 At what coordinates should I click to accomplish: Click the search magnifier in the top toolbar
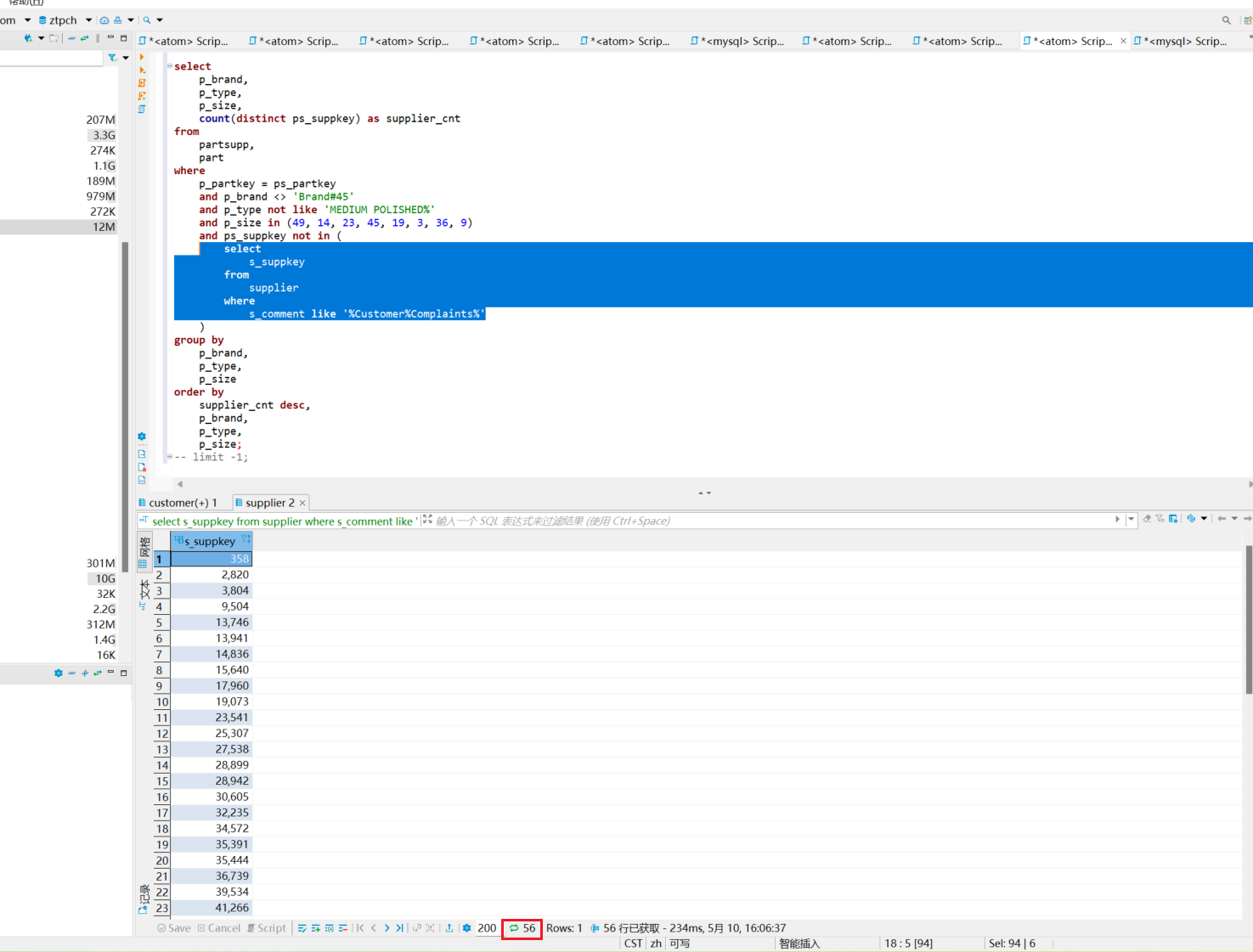click(x=147, y=20)
